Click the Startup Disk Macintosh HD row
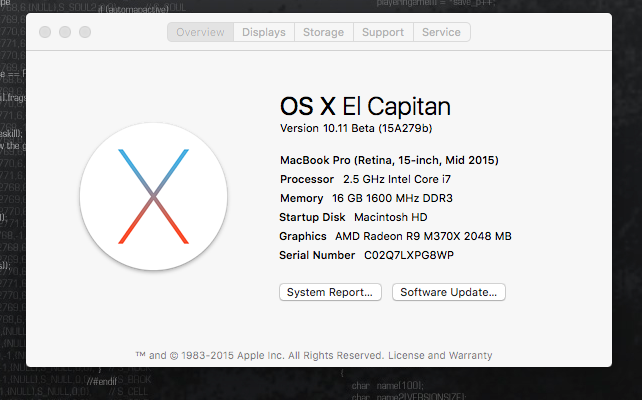Viewport: 642px width, 400px height. click(353, 217)
